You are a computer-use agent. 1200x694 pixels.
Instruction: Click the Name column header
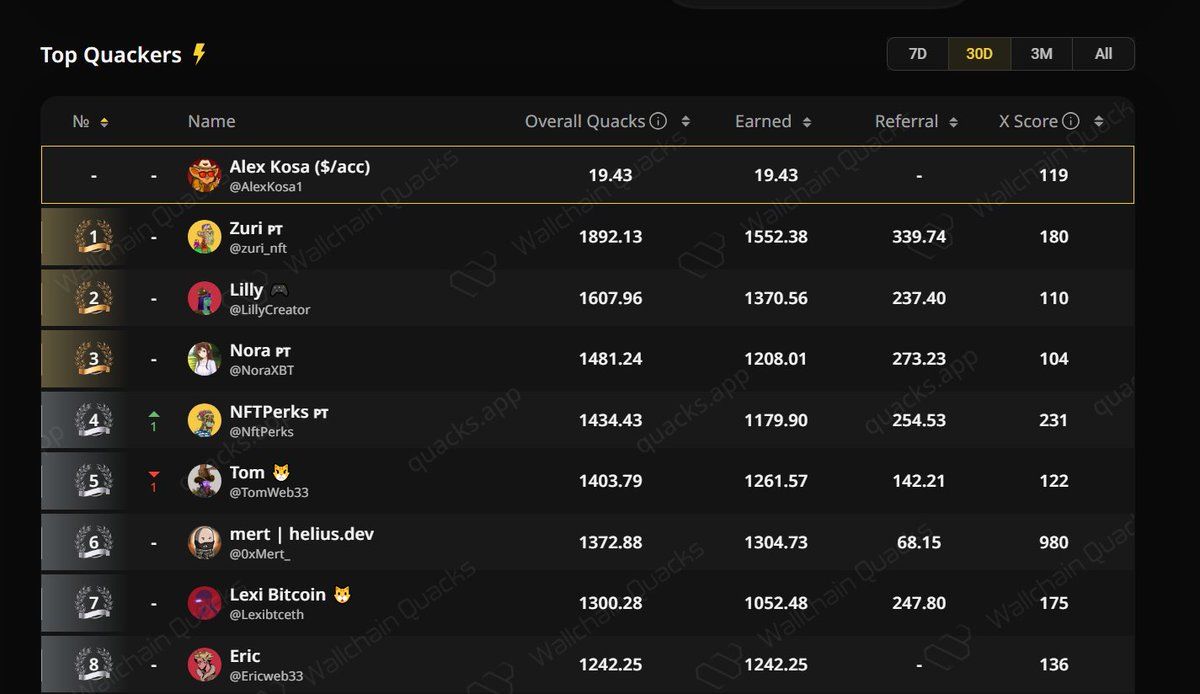point(211,121)
